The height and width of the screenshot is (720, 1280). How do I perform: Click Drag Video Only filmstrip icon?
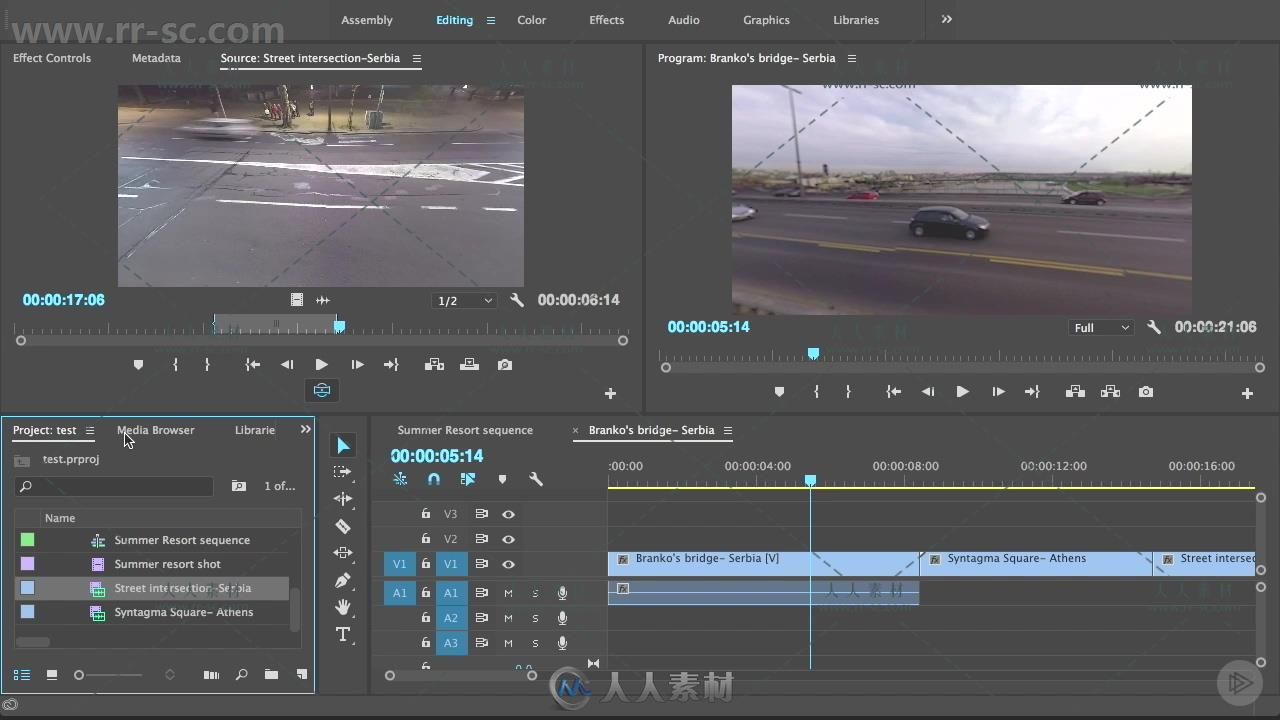pyautogui.click(x=297, y=300)
